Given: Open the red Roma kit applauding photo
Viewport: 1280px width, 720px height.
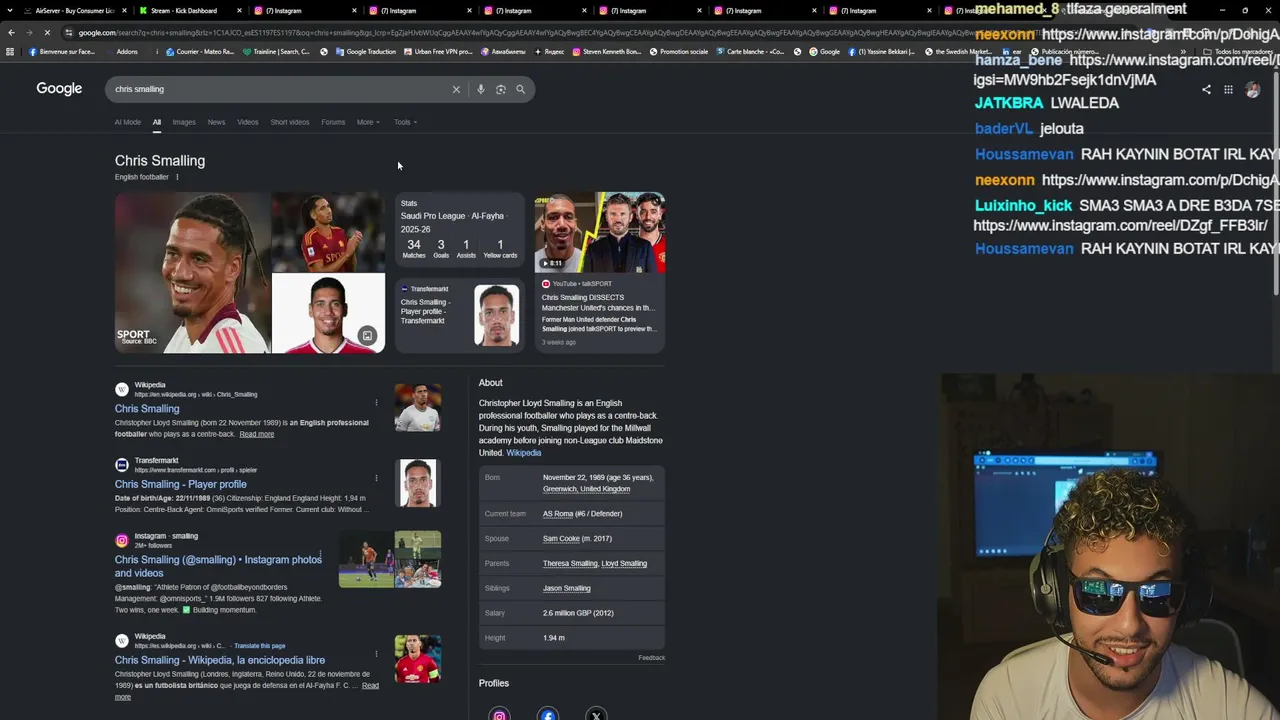Looking at the screenshot, I should (x=328, y=232).
